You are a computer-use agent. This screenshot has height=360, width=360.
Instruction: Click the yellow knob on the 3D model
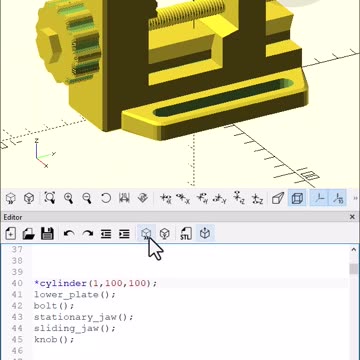pos(68,43)
